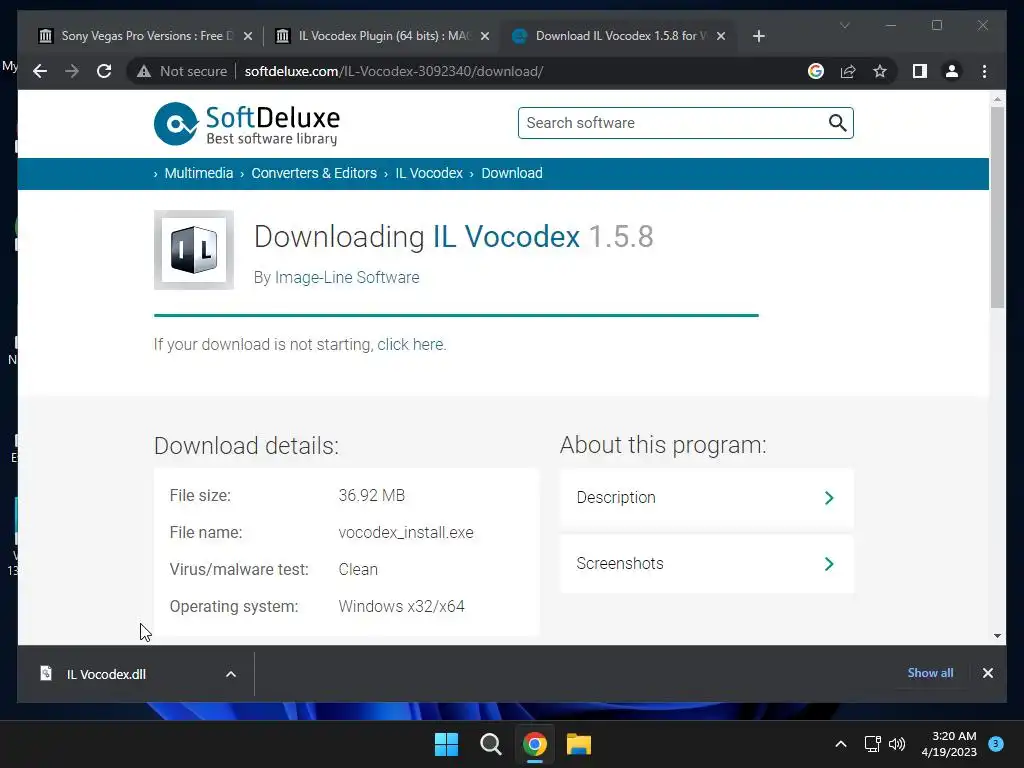Click the scrollbar down arrow
The height and width of the screenshot is (768, 1024).
(997, 635)
